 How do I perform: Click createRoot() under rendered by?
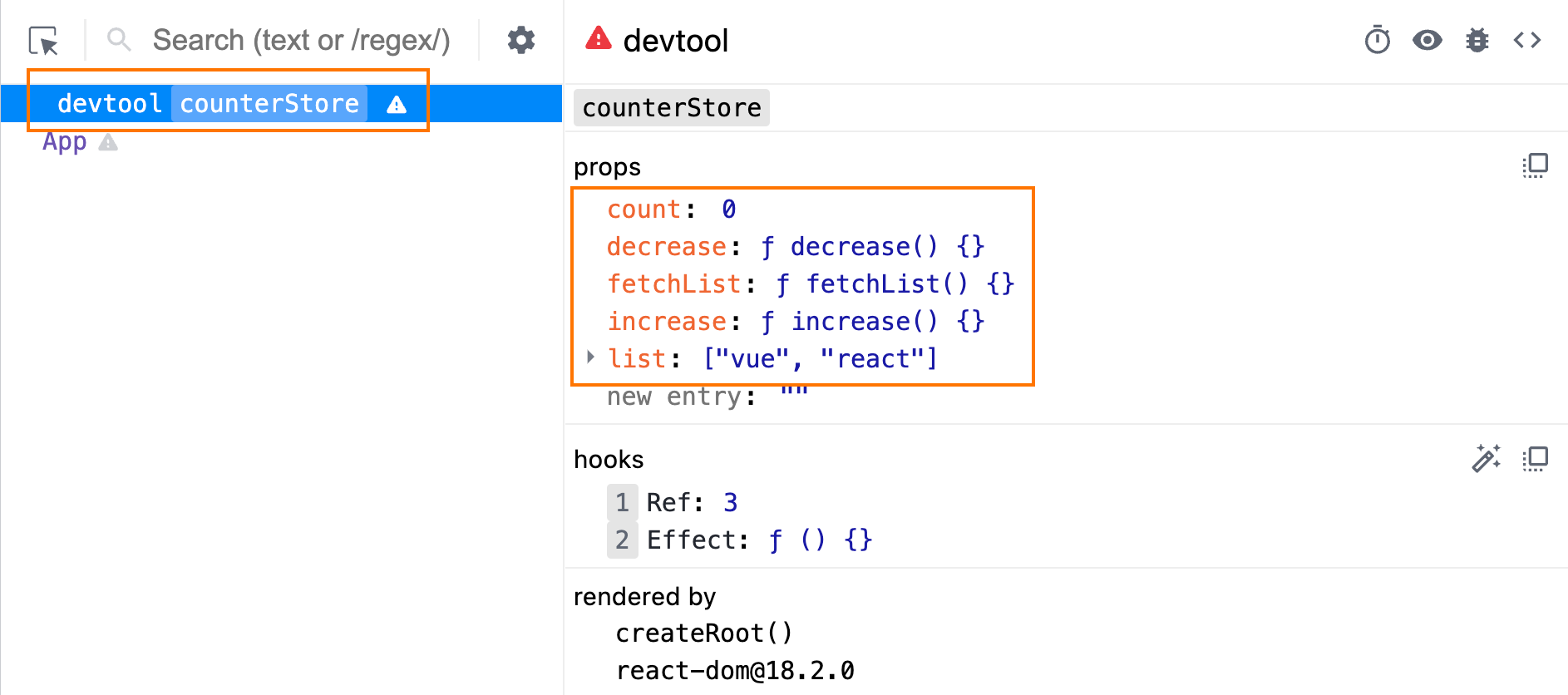pos(704,633)
